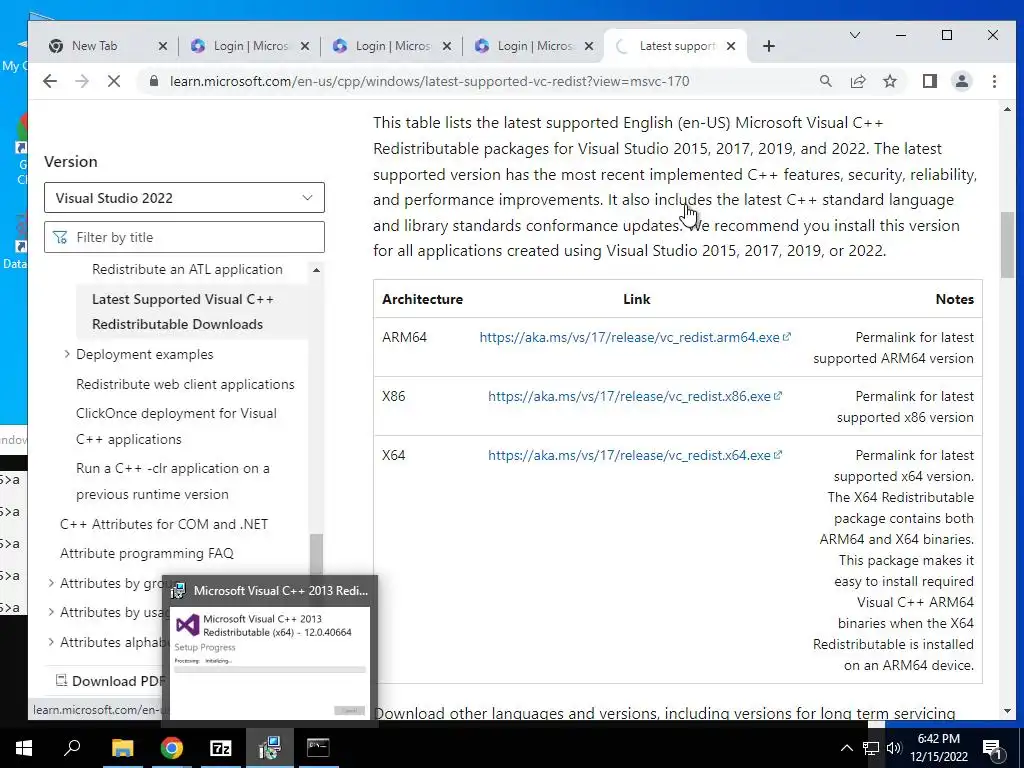
Task: Expand the Attributes by group node
Action: tap(51, 583)
